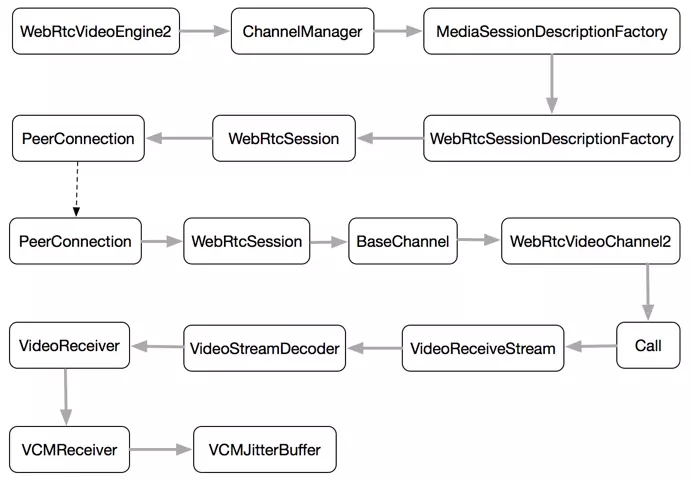Select PeerConnection node the dashed arrow points to
The height and width of the screenshot is (482, 692).
point(76,241)
